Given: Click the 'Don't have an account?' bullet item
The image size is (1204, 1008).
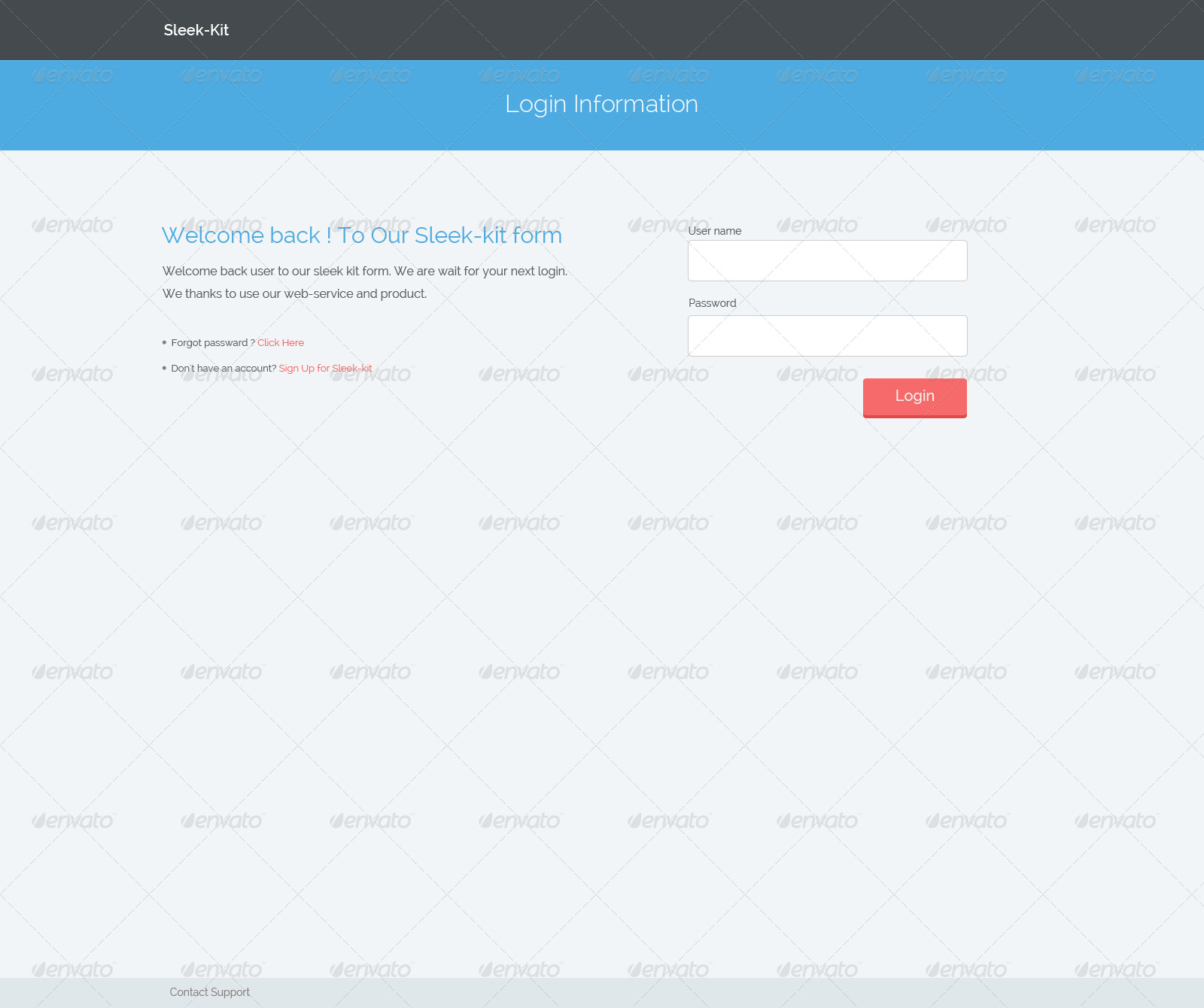Looking at the screenshot, I should tap(223, 368).
